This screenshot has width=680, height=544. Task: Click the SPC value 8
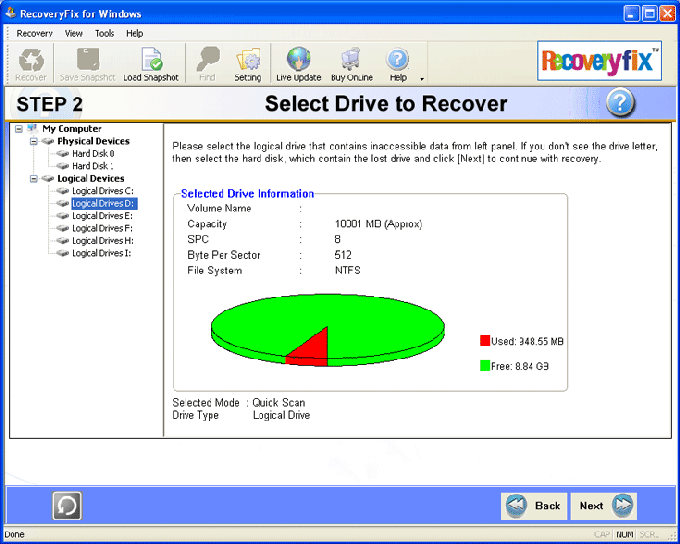point(337,239)
